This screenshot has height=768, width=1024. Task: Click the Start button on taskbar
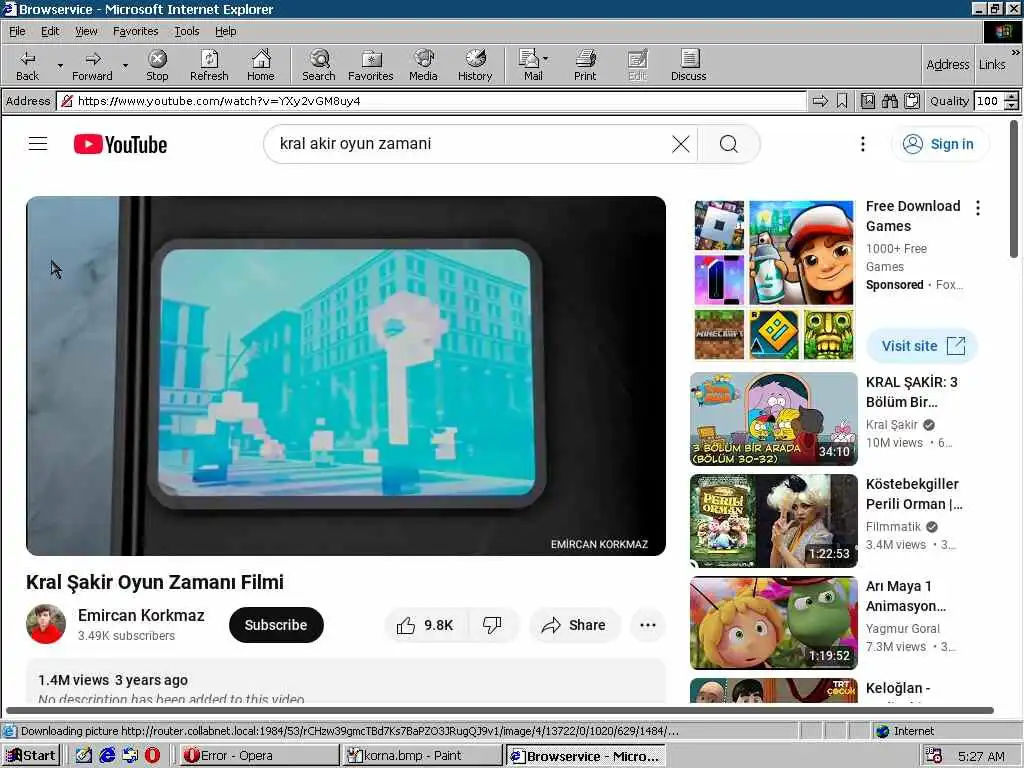(x=31, y=756)
